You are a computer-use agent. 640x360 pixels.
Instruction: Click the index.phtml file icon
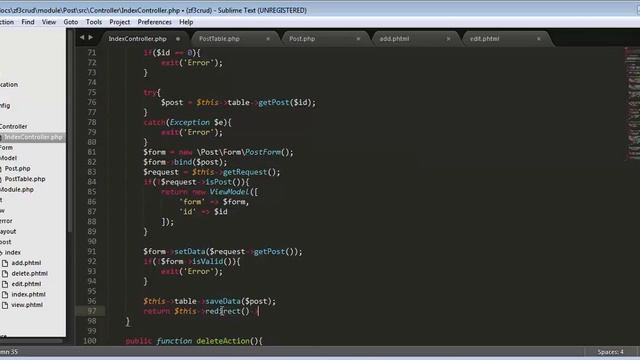tap(5, 295)
